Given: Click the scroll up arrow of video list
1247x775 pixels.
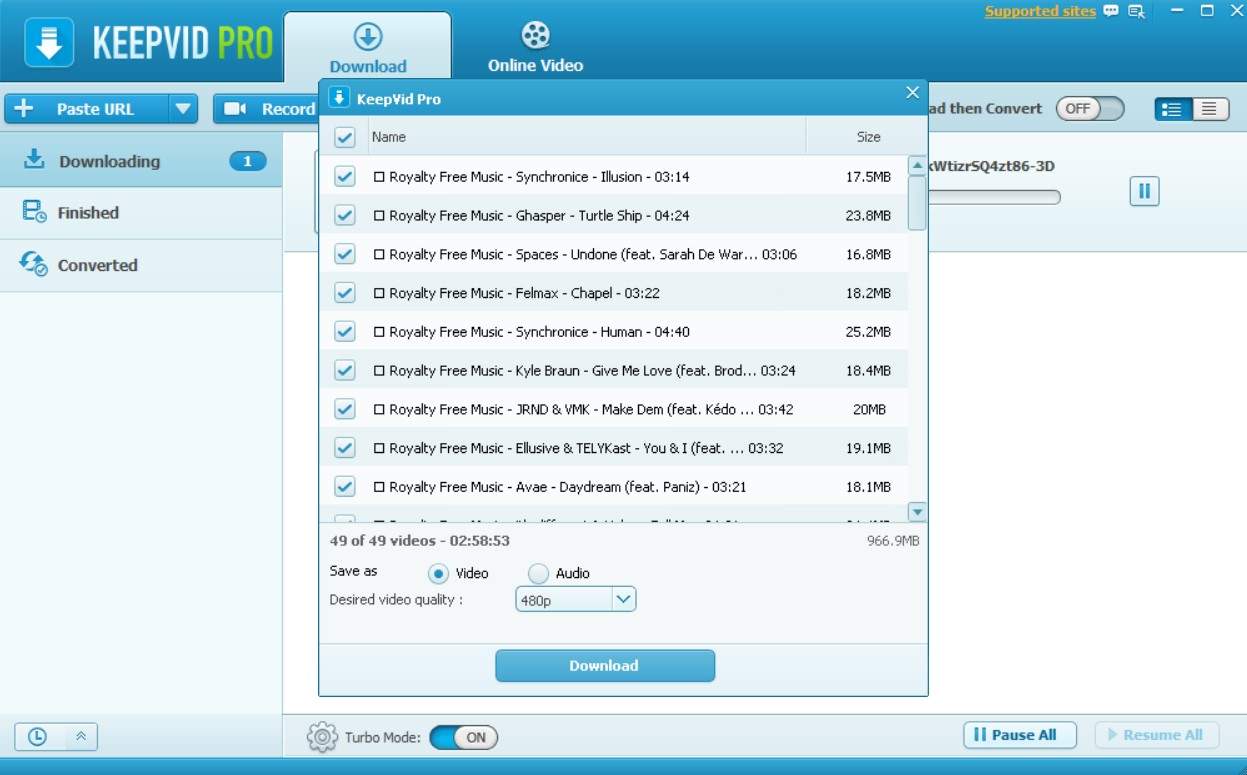Looking at the screenshot, I should click(917, 165).
